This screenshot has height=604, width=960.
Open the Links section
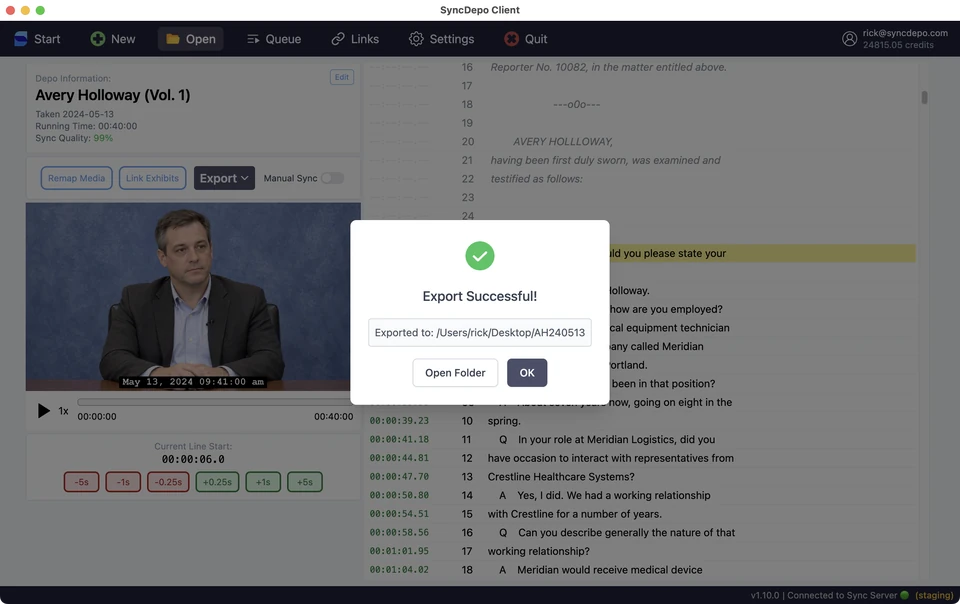coord(365,39)
